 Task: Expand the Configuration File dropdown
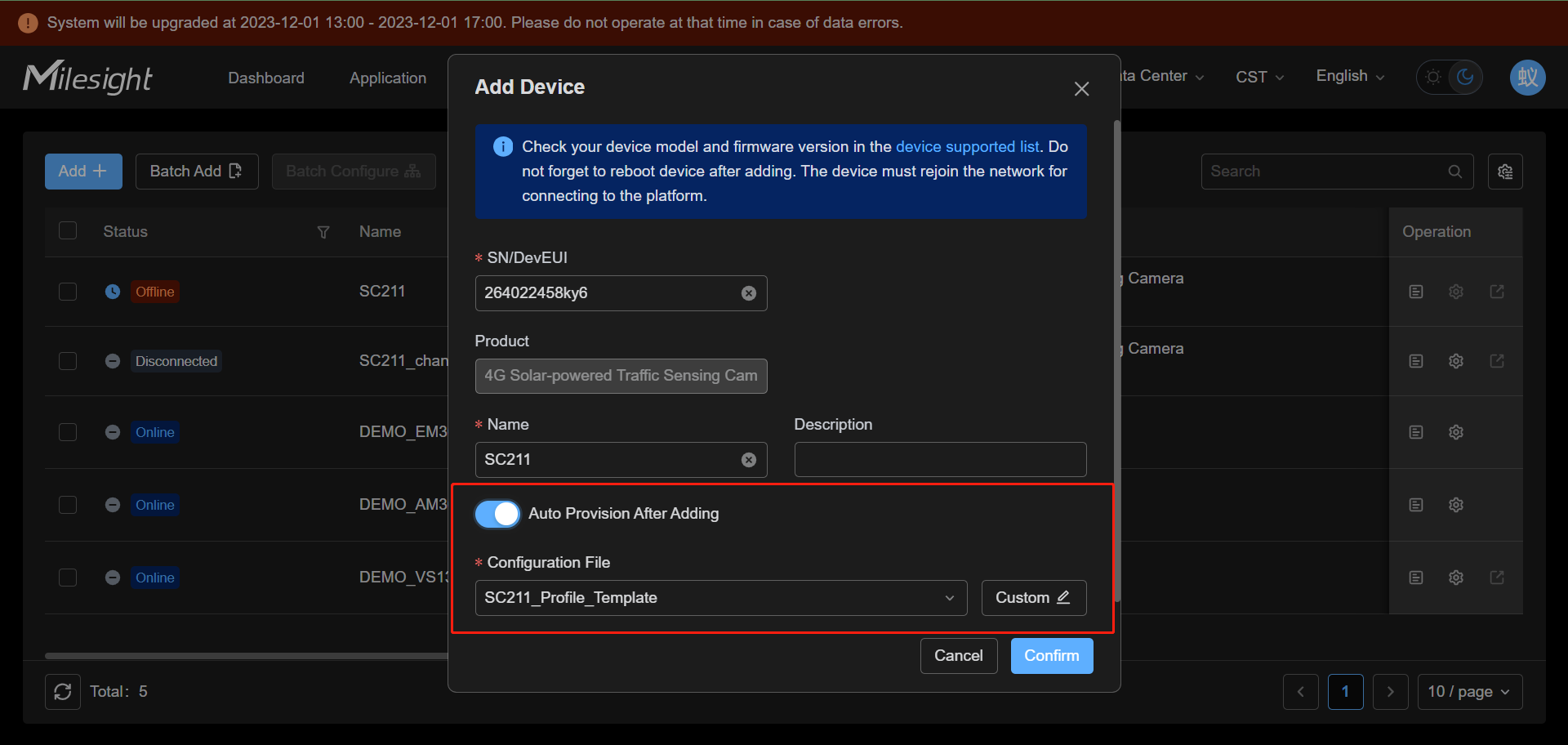point(721,598)
